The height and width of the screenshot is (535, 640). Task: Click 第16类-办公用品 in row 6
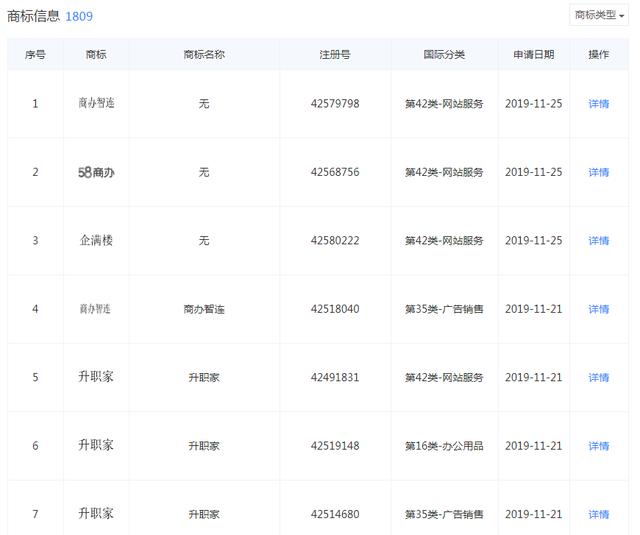444,446
